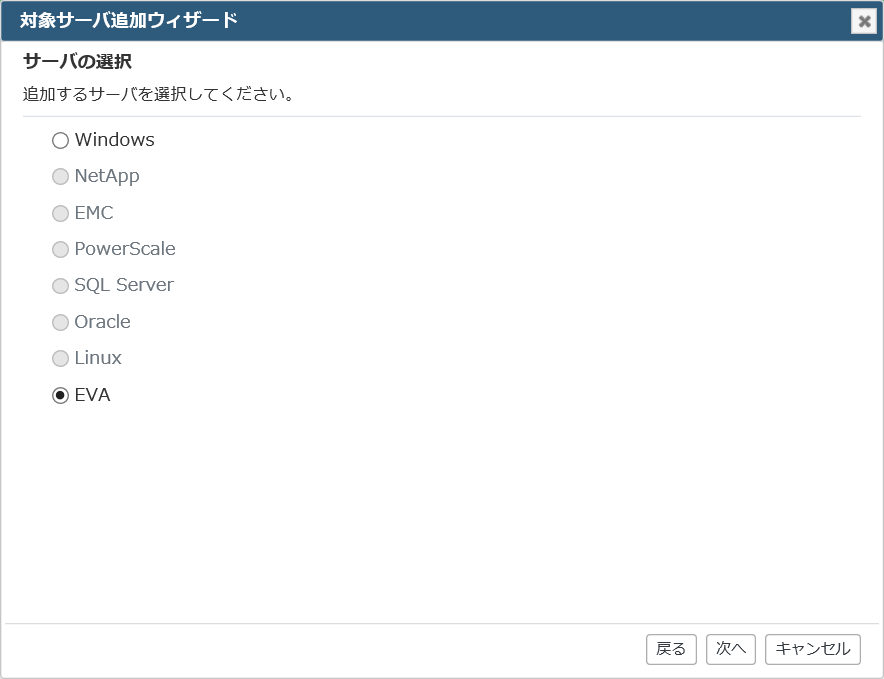
Task: Click the 'SQL Server' text label
Action: (124, 285)
